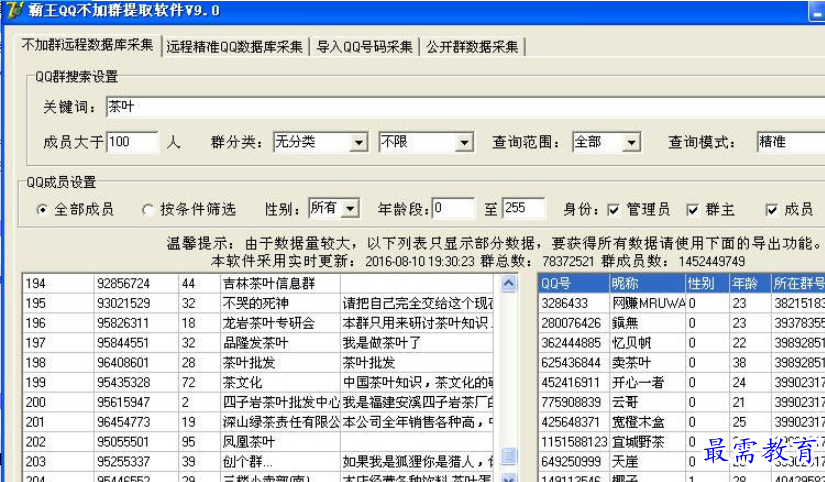
Task: Click the QQ号 column header
Action: 574,284
